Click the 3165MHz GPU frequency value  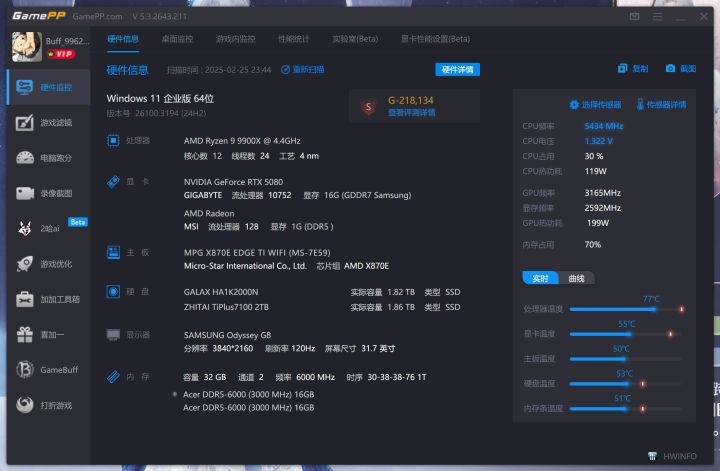click(x=602, y=193)
